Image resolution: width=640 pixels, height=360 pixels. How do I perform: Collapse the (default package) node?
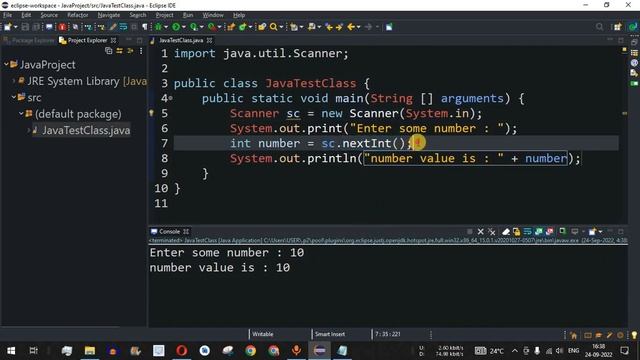(x=21, y=114)
